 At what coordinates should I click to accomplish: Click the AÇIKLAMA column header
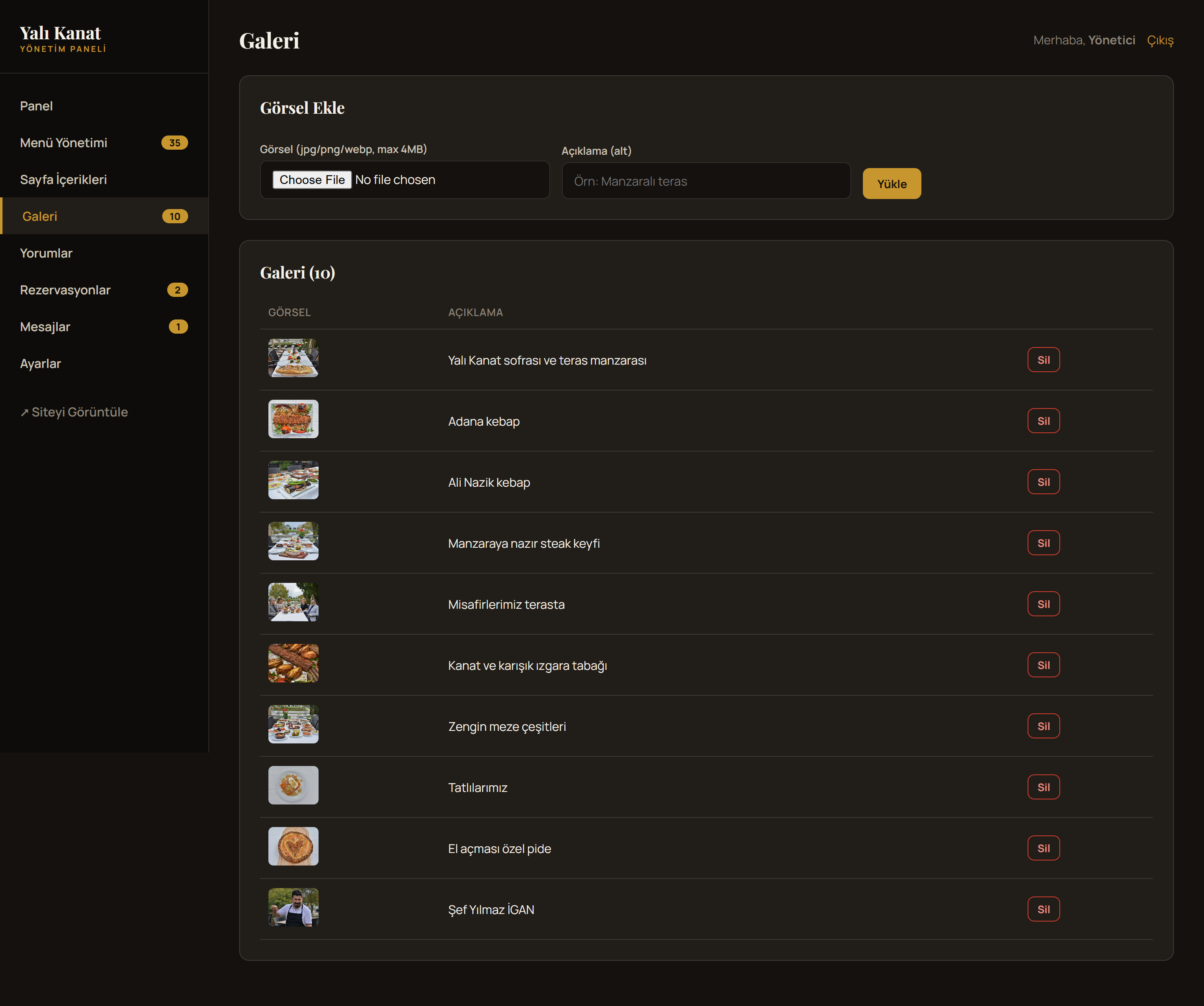pos(475,313)
